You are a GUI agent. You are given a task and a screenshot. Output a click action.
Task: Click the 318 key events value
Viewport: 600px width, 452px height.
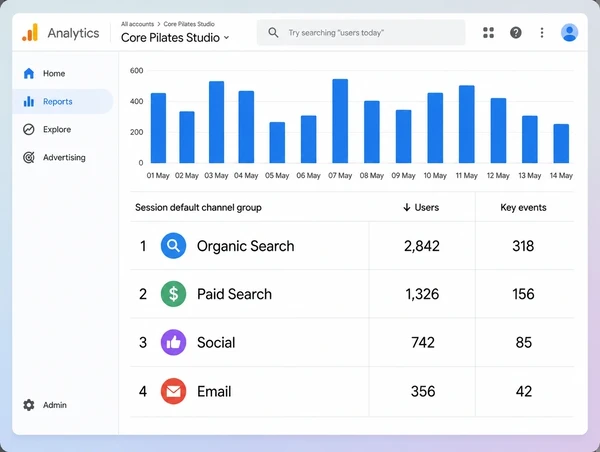[x=523, y=246]
